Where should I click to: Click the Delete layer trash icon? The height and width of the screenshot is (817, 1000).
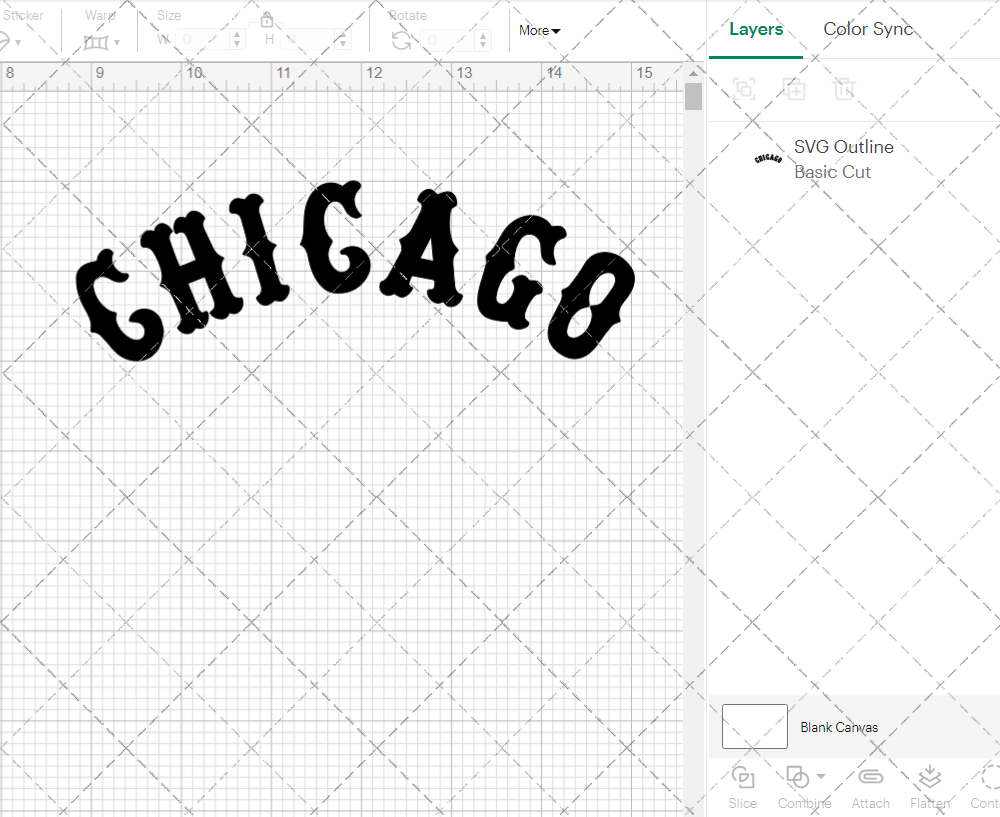click(x=843, y=89)
